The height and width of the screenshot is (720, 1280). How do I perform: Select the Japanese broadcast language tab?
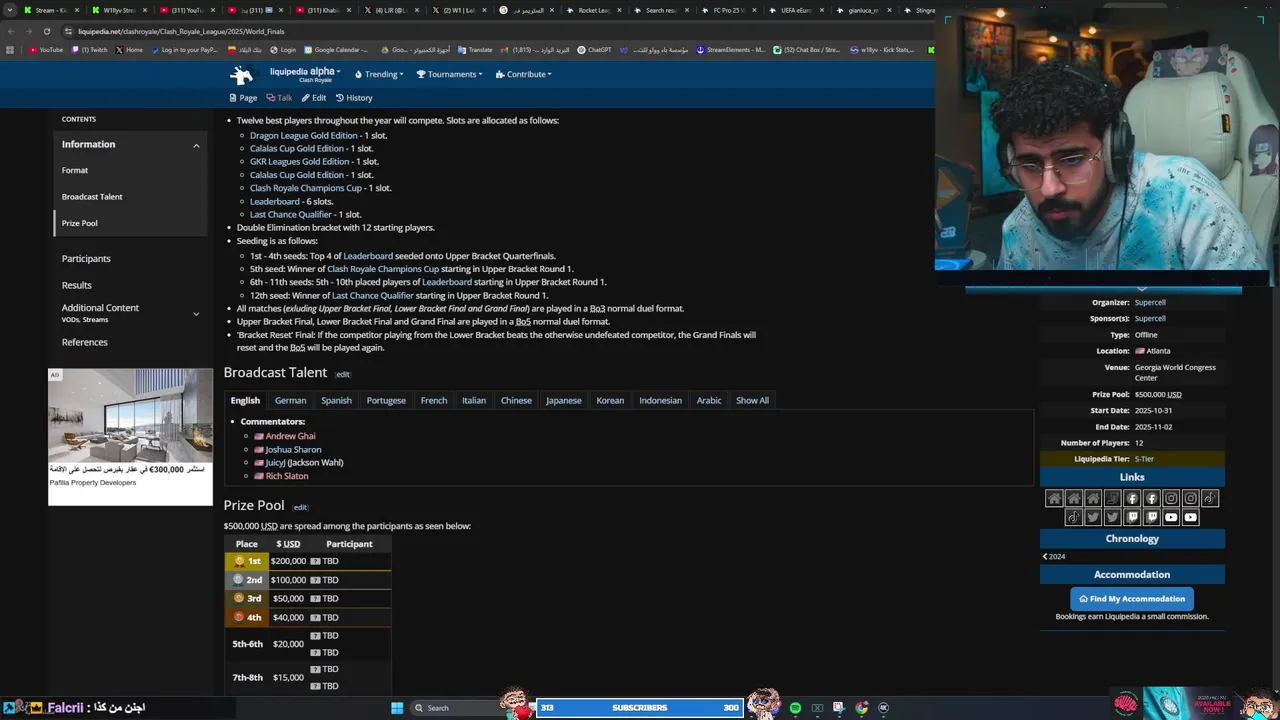coord(563,400)
